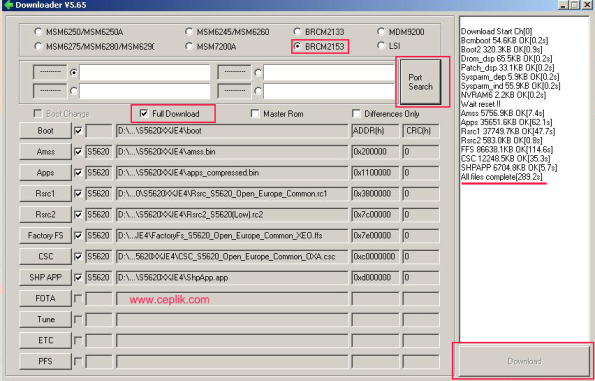Toggle the Full Download checkbox
Screen dimensions: 595x381
(143, 113)
